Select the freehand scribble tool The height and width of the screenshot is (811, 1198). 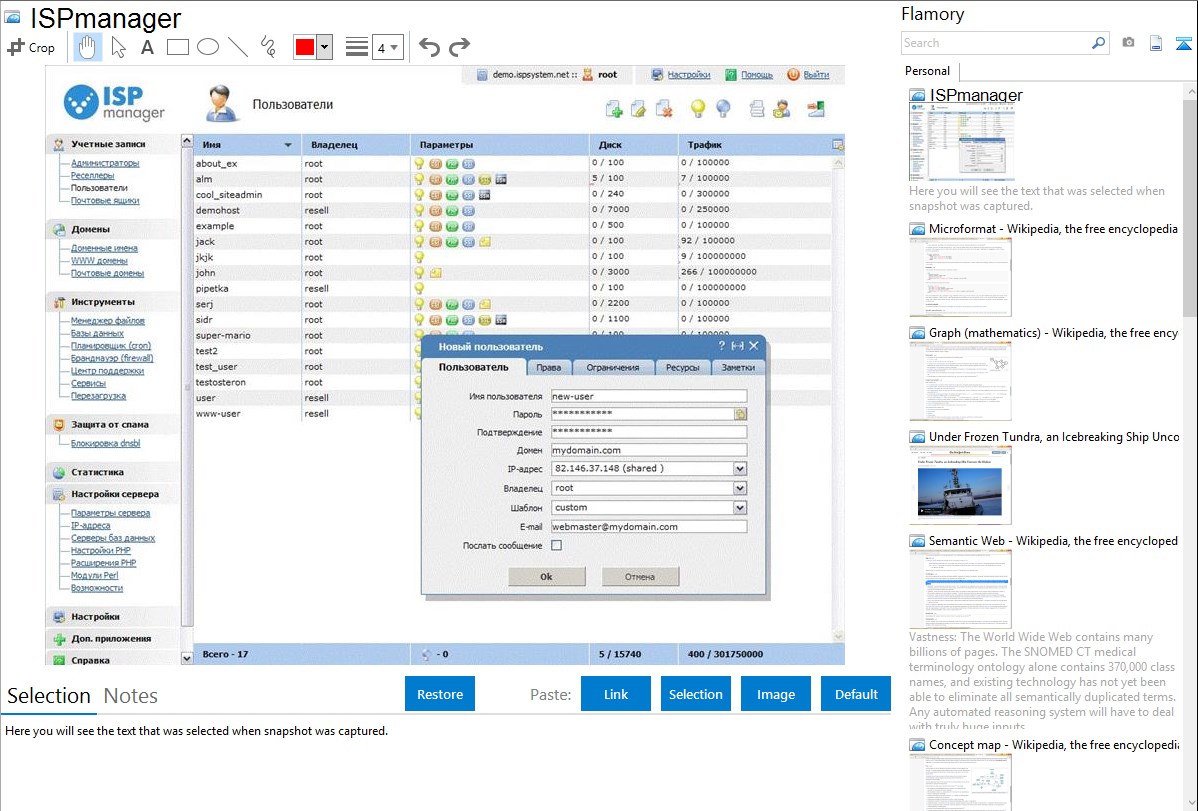coord(268,47)
